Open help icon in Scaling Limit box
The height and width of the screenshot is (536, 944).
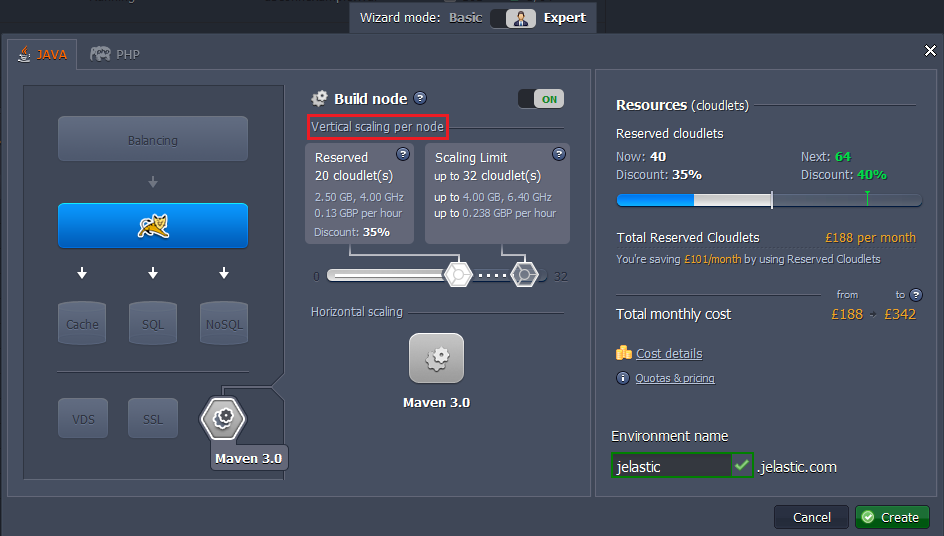coord(559,154)
